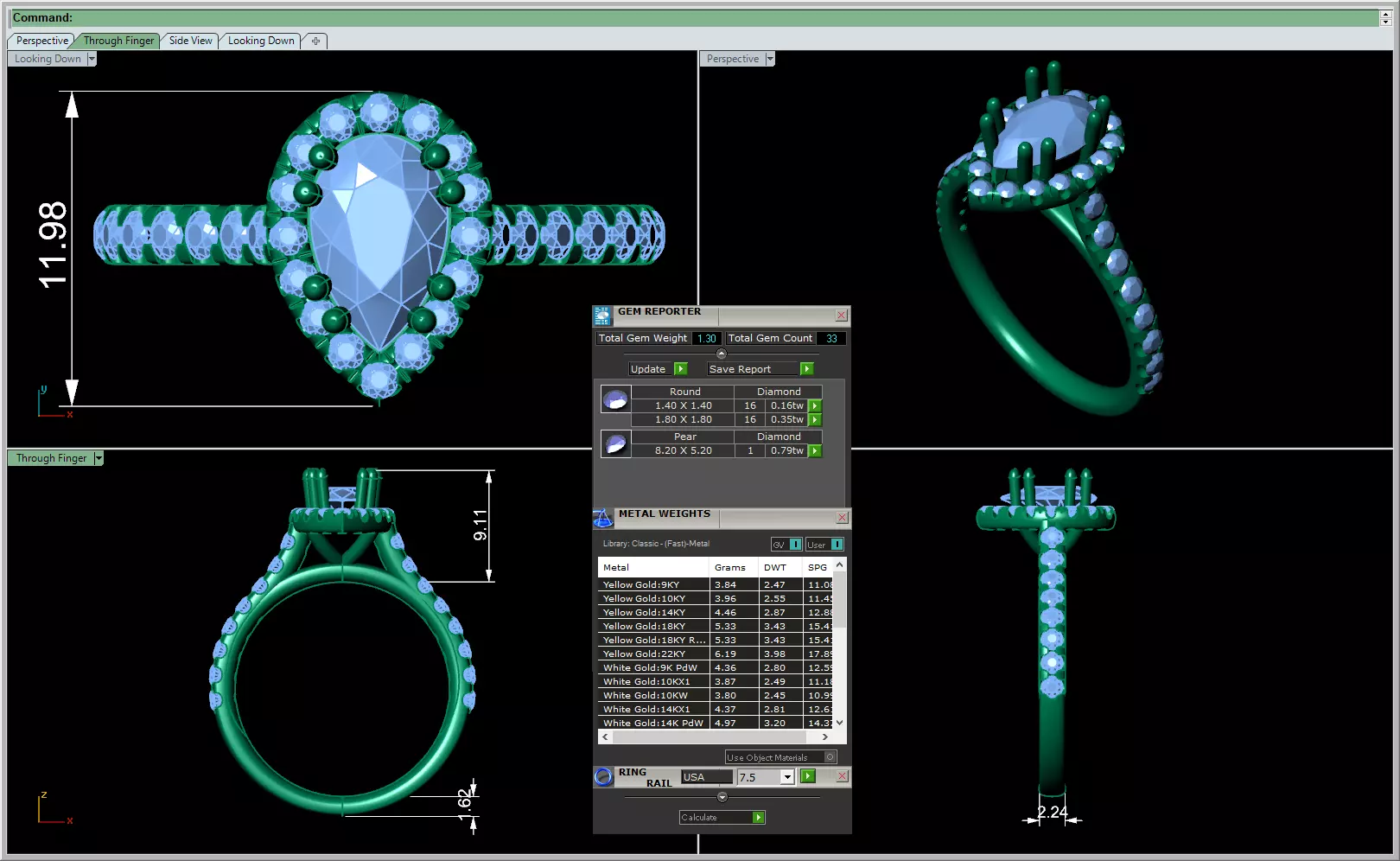
Task: Click the Metal column header
Action: 653,568
